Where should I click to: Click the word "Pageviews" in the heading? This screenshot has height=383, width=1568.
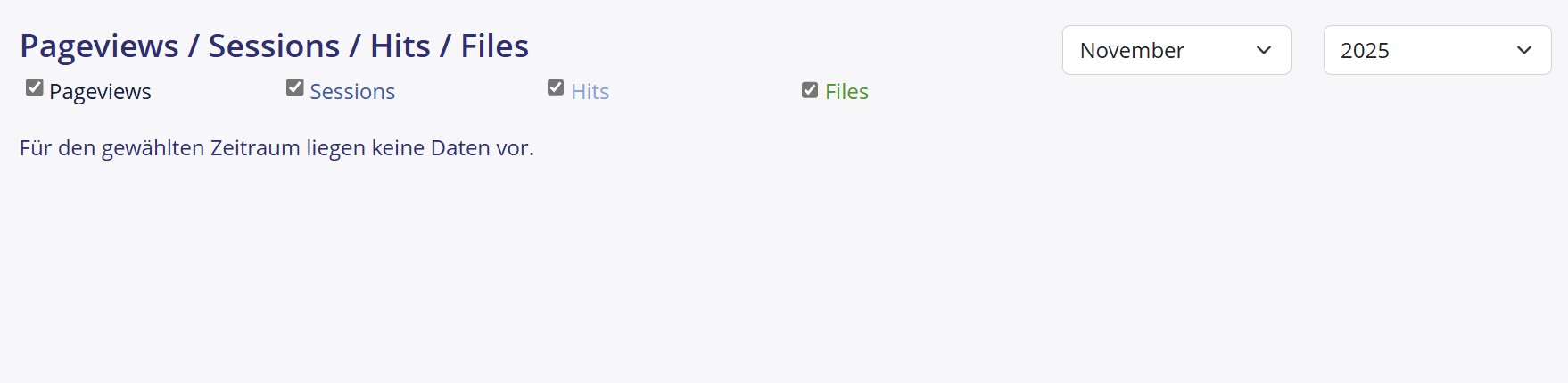pyautogui.click(x=99, y=46)
